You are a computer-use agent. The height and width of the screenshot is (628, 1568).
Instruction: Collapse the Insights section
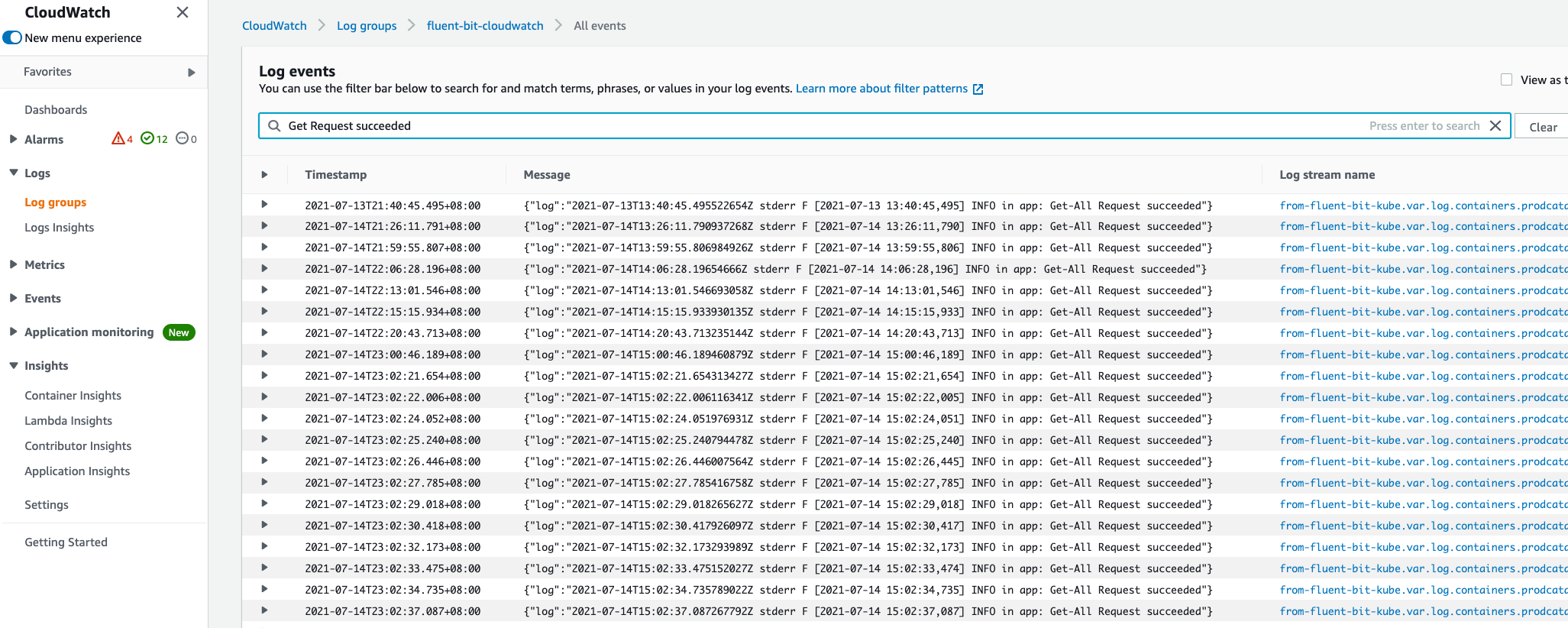(x=13, y=365)
